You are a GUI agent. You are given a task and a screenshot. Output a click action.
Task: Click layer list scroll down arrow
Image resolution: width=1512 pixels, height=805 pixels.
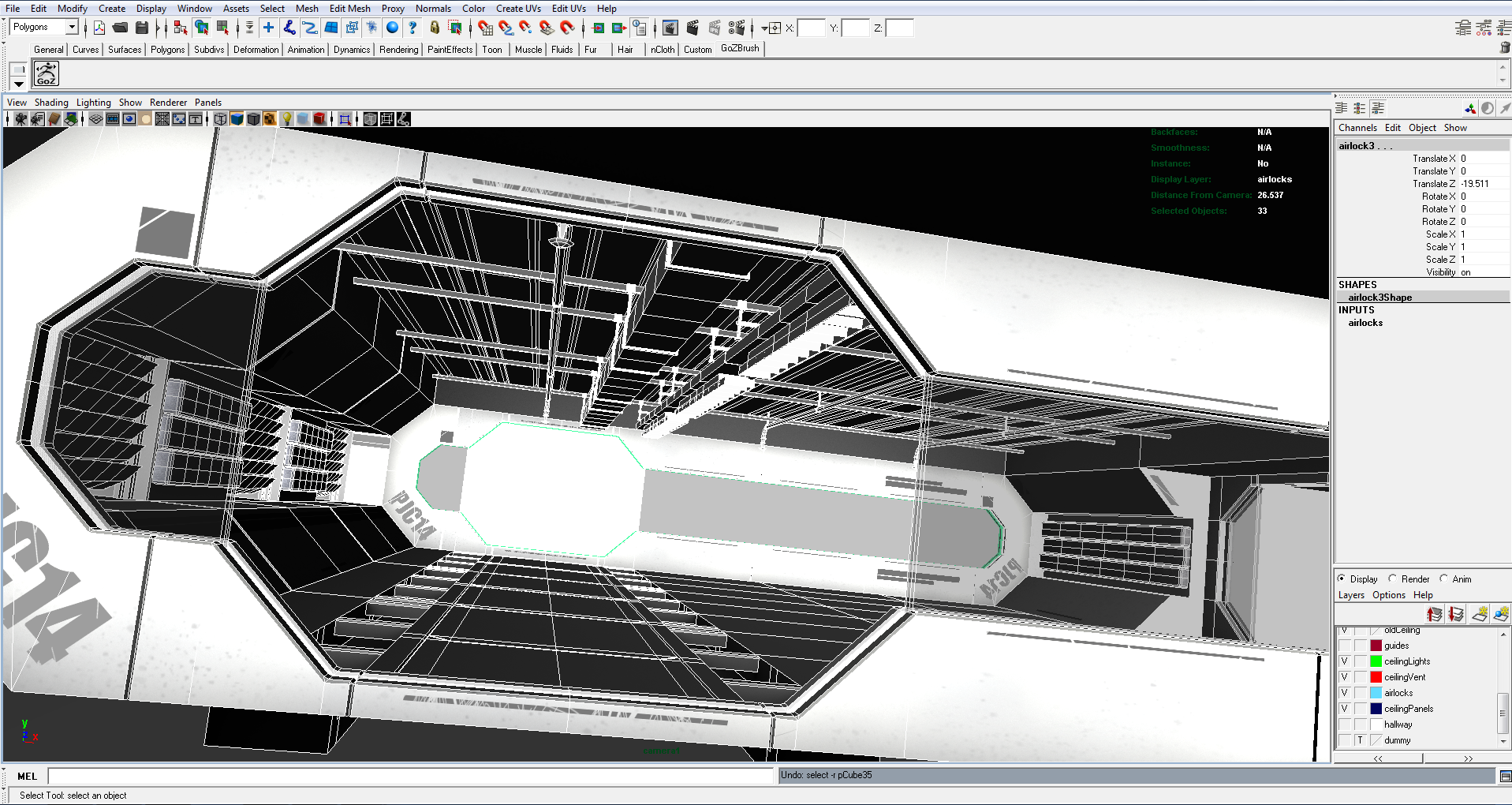pos(1503,741)
